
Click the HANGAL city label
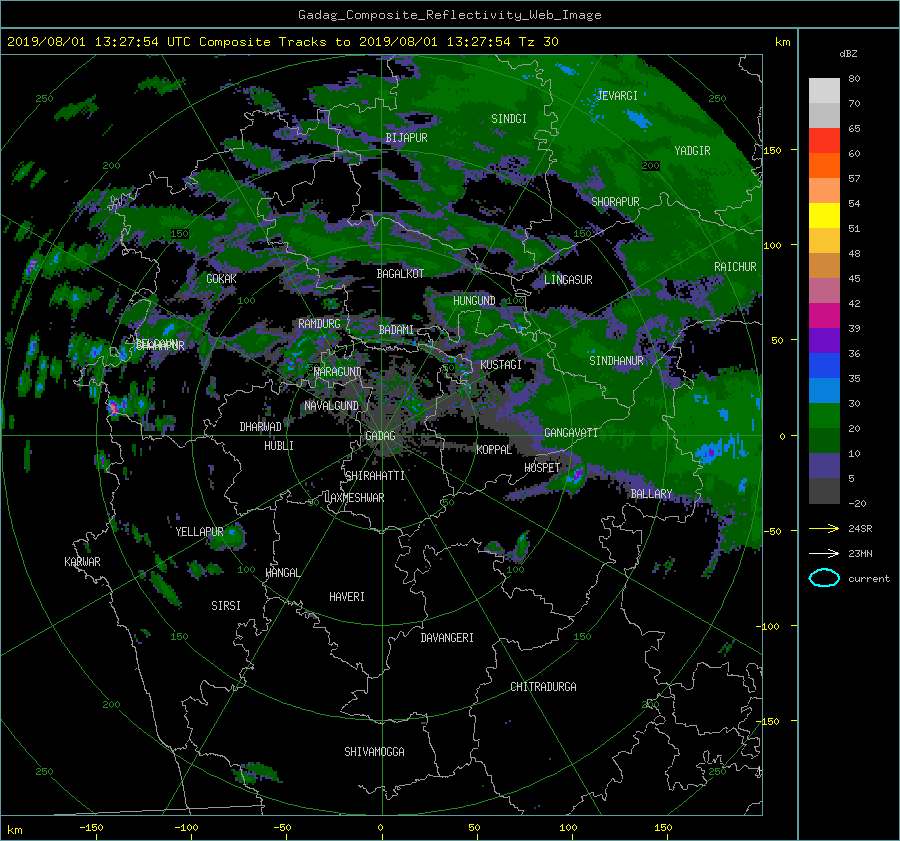click(282, 573)
